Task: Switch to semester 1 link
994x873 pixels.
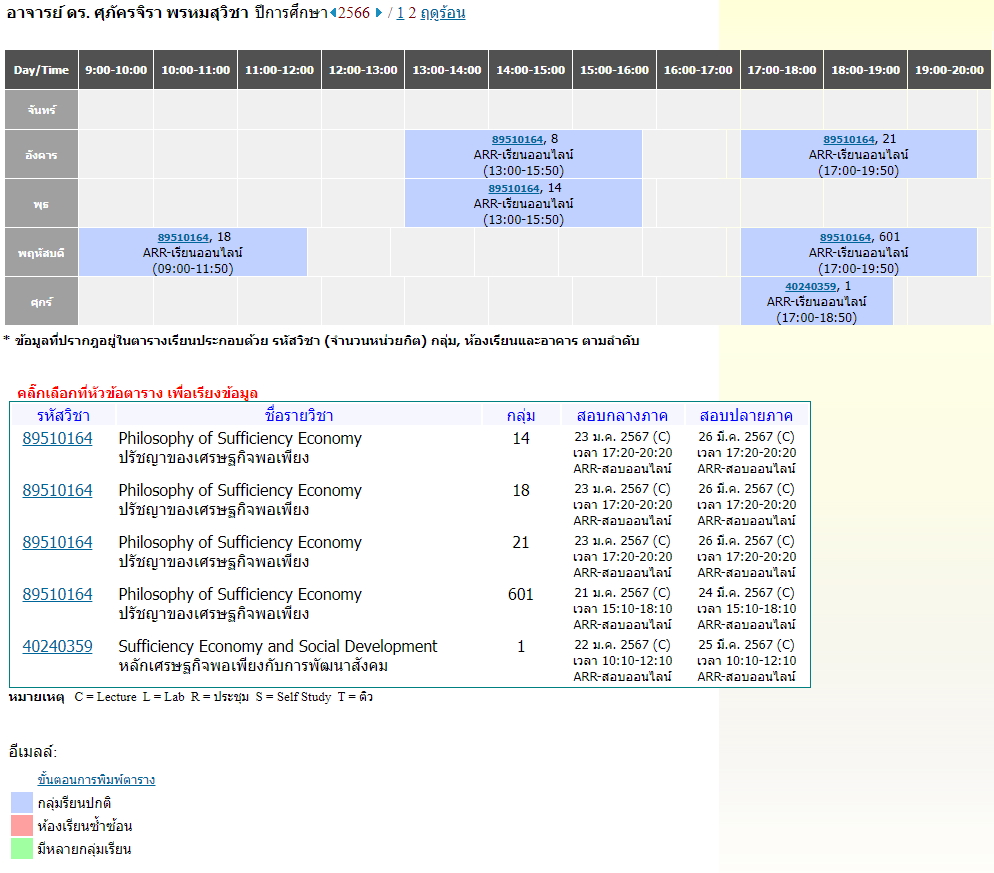Action: tap(400, 13)
